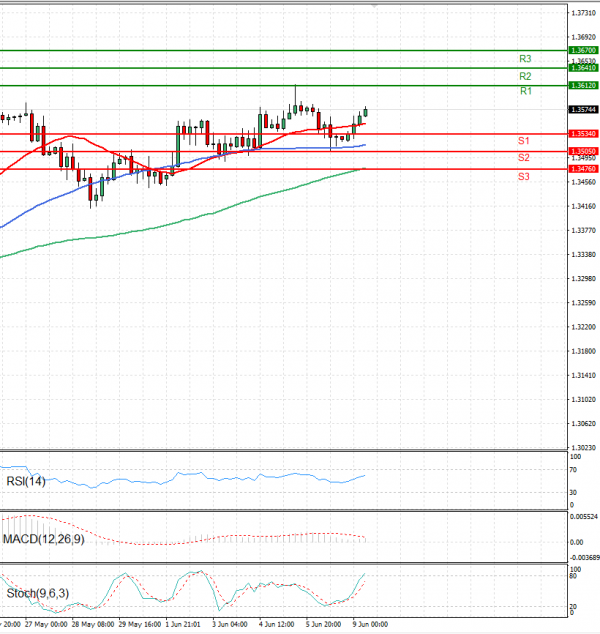This screenshot has width=600, height=634.
Task: Click the MACD -0.003689 scale value
Action: pos(585,558)
